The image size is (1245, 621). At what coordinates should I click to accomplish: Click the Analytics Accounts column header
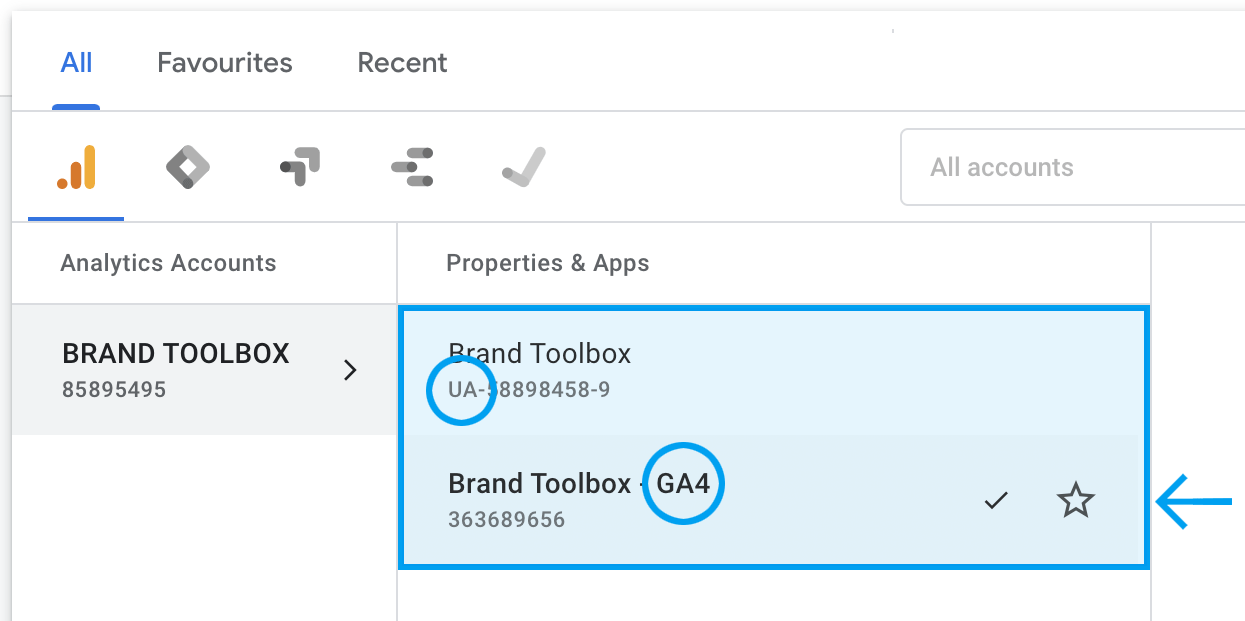click(168, 264)
